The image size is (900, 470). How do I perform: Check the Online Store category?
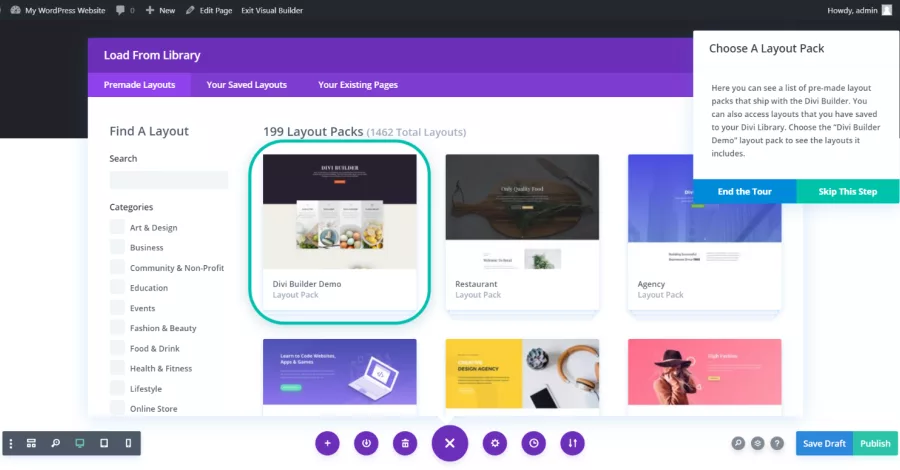tap(117, 408)
